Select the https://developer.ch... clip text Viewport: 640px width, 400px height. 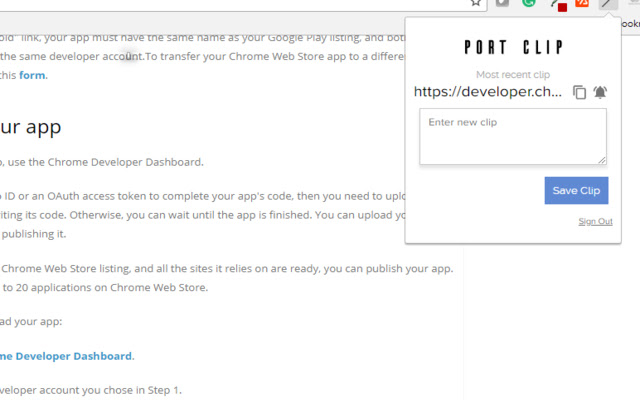pyautogui.click(x=488, y=92)
